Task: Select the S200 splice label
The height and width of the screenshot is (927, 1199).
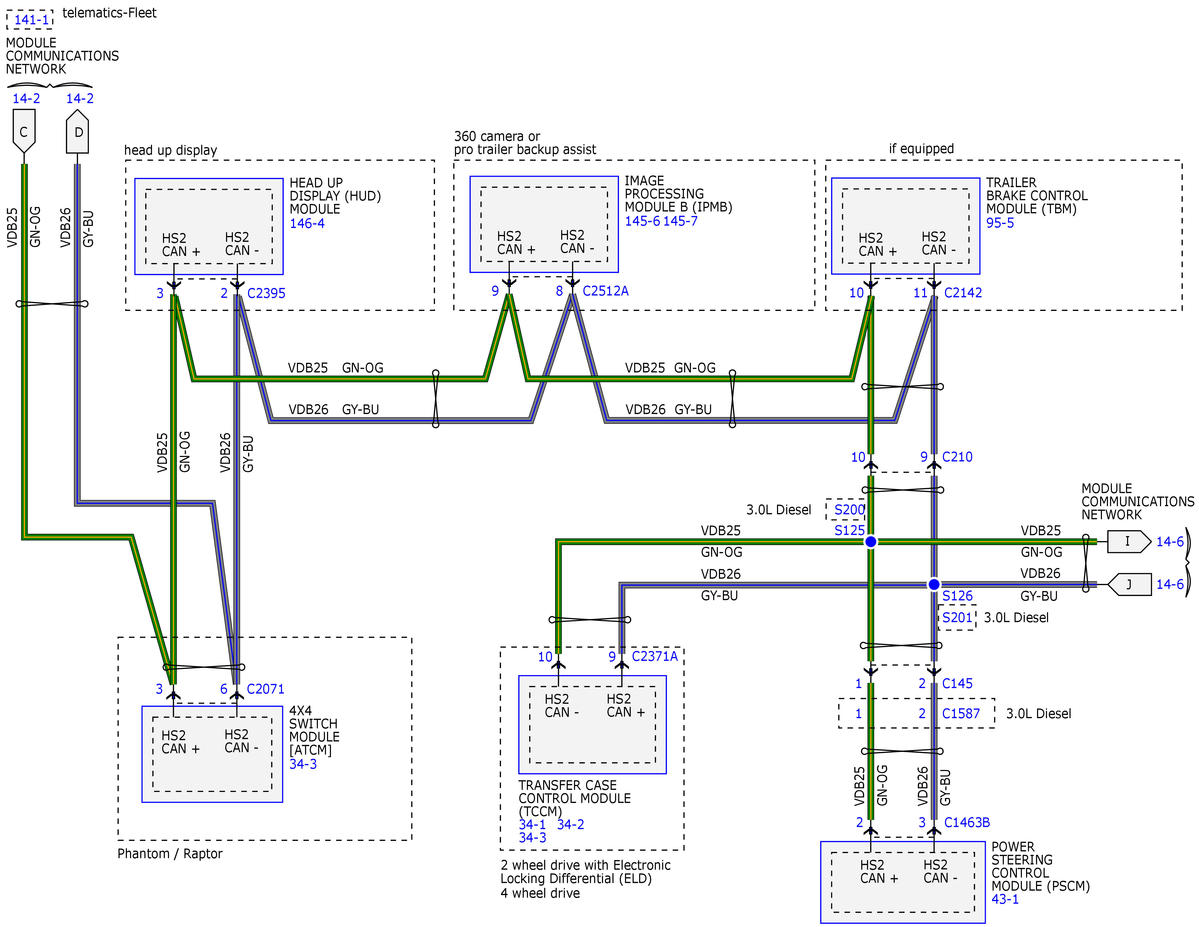Action: 849,509
